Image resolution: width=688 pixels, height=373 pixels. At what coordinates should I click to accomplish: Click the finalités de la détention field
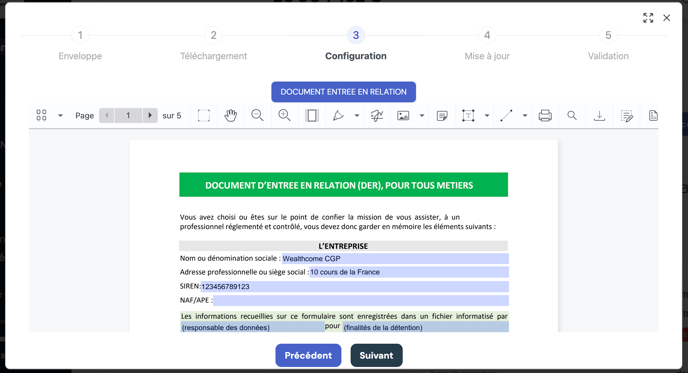426,327
